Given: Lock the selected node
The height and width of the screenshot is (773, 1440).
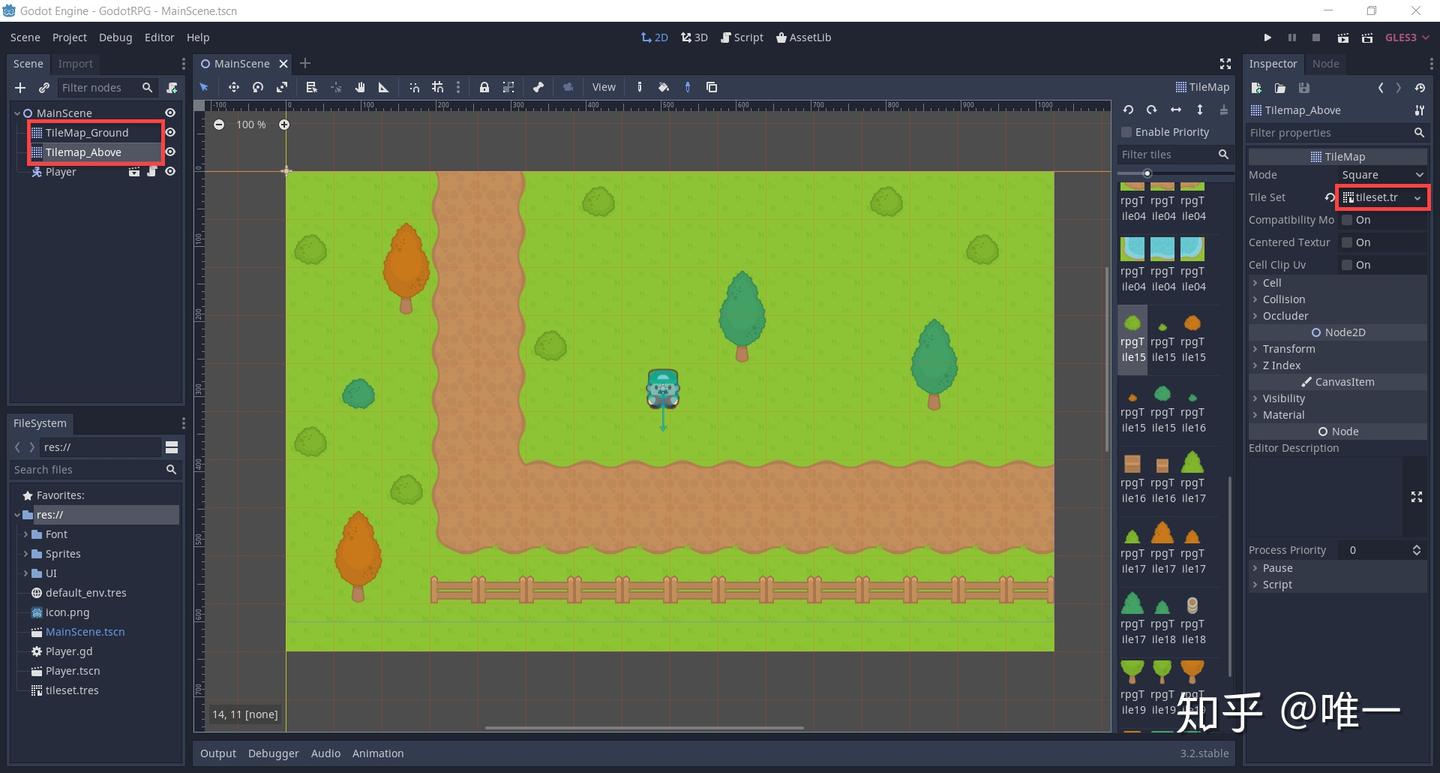Looking at the screenshot, I should click(x=485, y=87).
